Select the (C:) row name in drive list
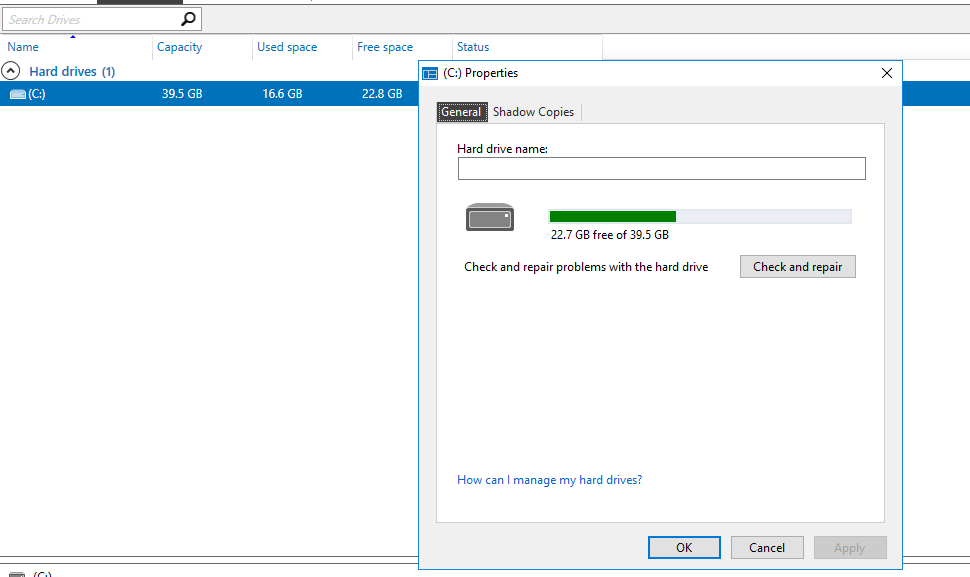This screenshot has height=577, width=970. tap(36, 94)
